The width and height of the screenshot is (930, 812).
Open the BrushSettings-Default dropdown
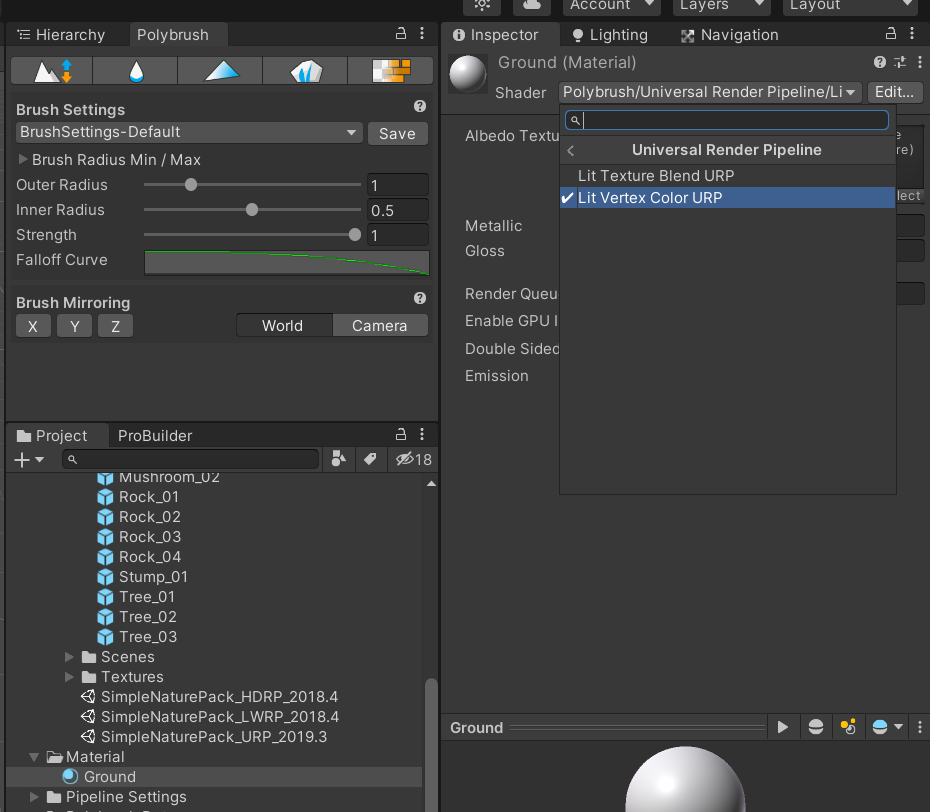[188, 132]
